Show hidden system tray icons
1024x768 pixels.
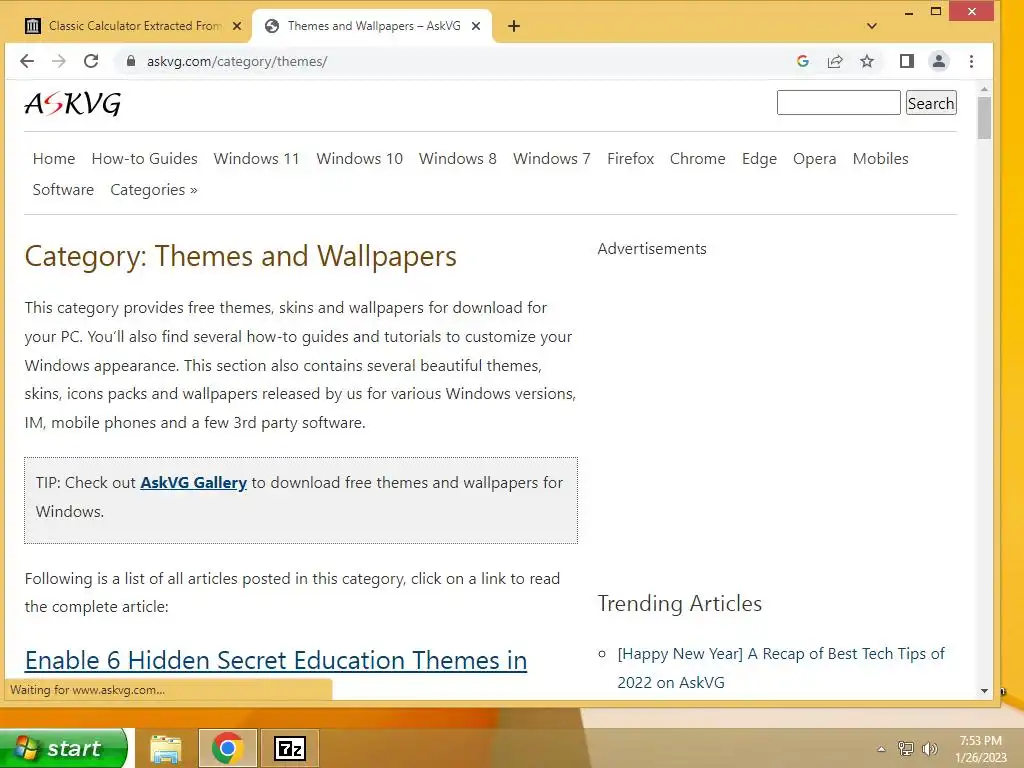click(881, 749)
